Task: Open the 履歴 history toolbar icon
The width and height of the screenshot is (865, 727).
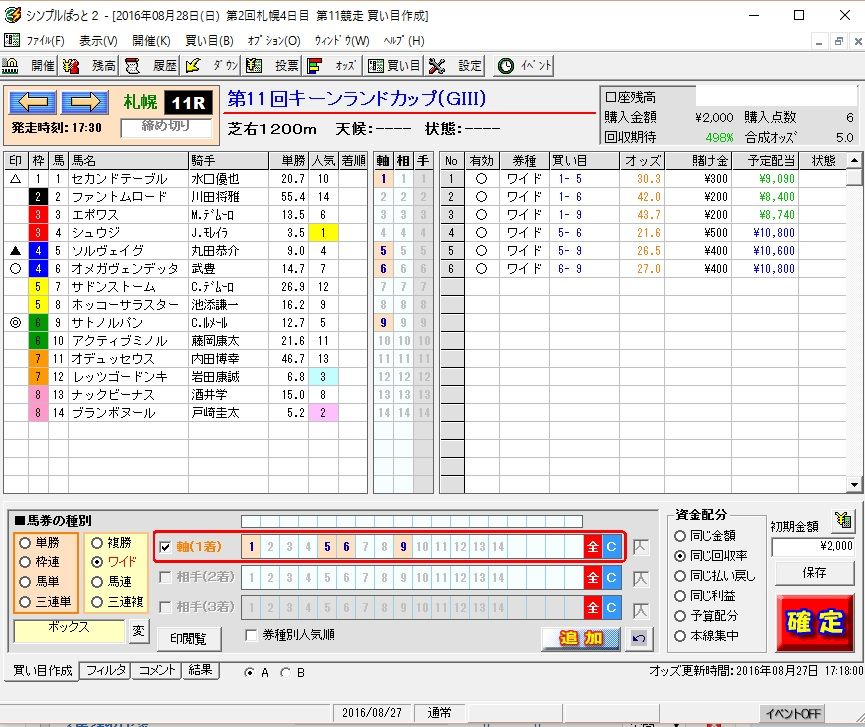Action: click(x=151, y=66)
